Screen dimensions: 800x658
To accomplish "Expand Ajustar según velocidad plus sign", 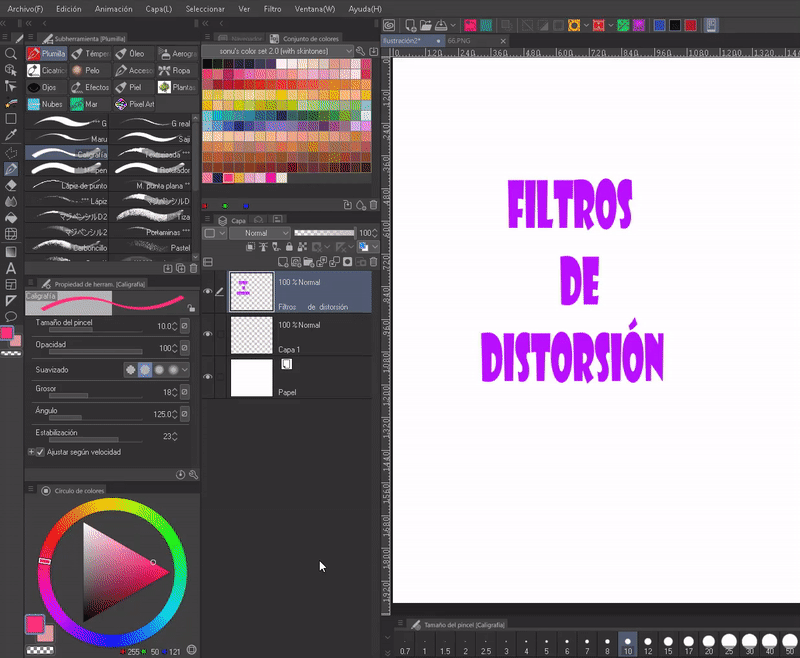I will click(x=32, y=452).
